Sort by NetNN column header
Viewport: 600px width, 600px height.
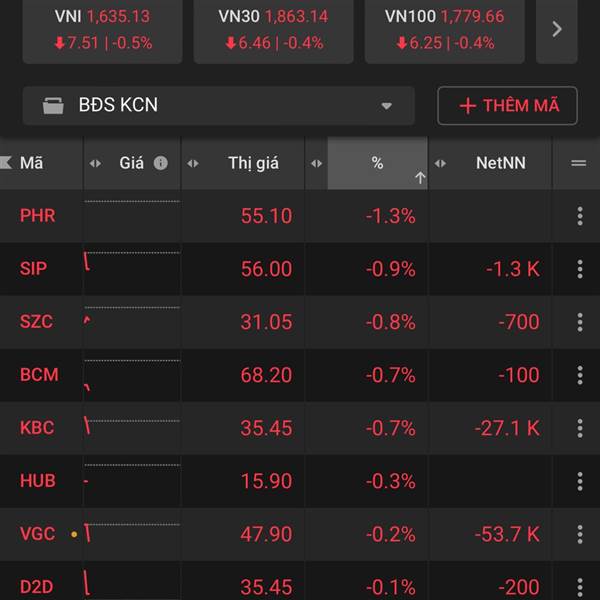[500, 163]
